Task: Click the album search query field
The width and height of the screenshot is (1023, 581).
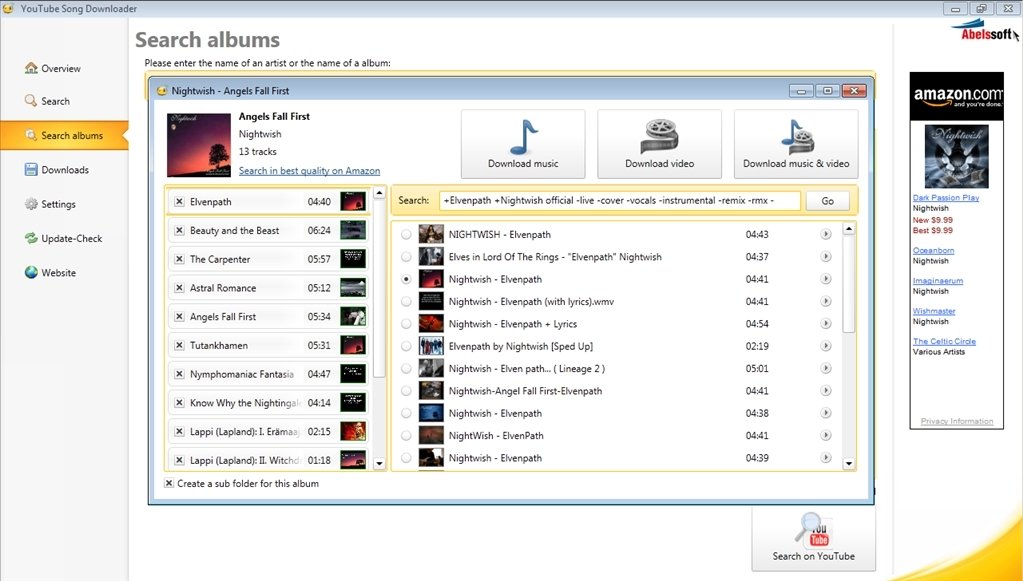Action: (x=620, y=201)
